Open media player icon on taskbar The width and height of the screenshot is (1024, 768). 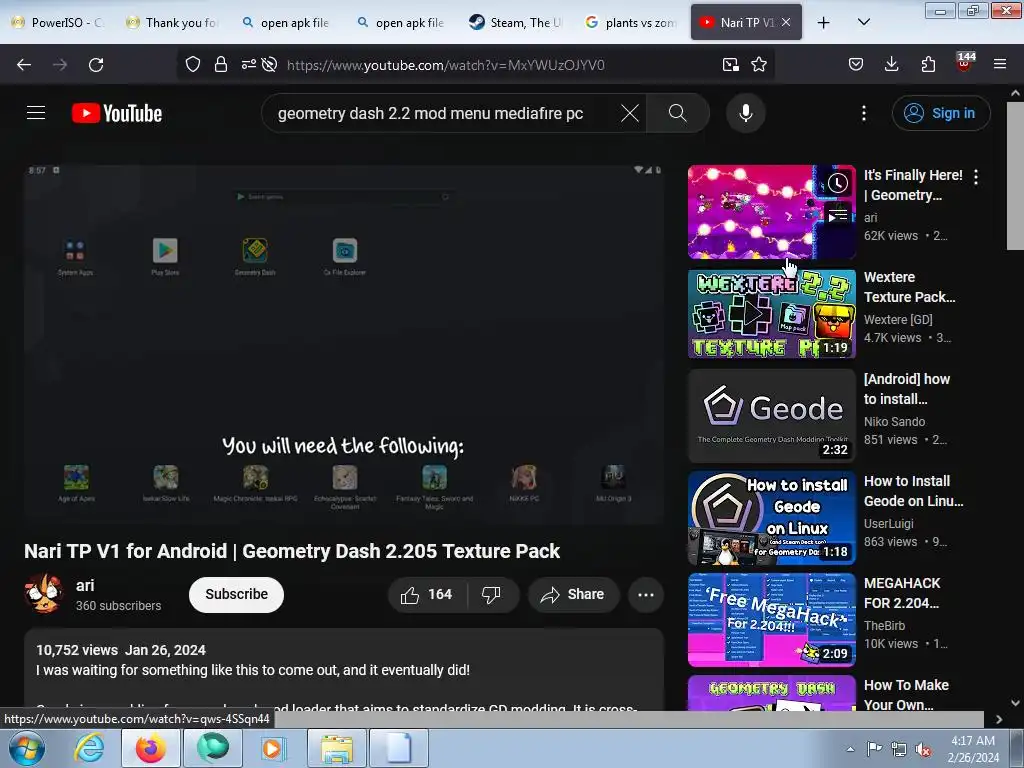tap(272, 748)
